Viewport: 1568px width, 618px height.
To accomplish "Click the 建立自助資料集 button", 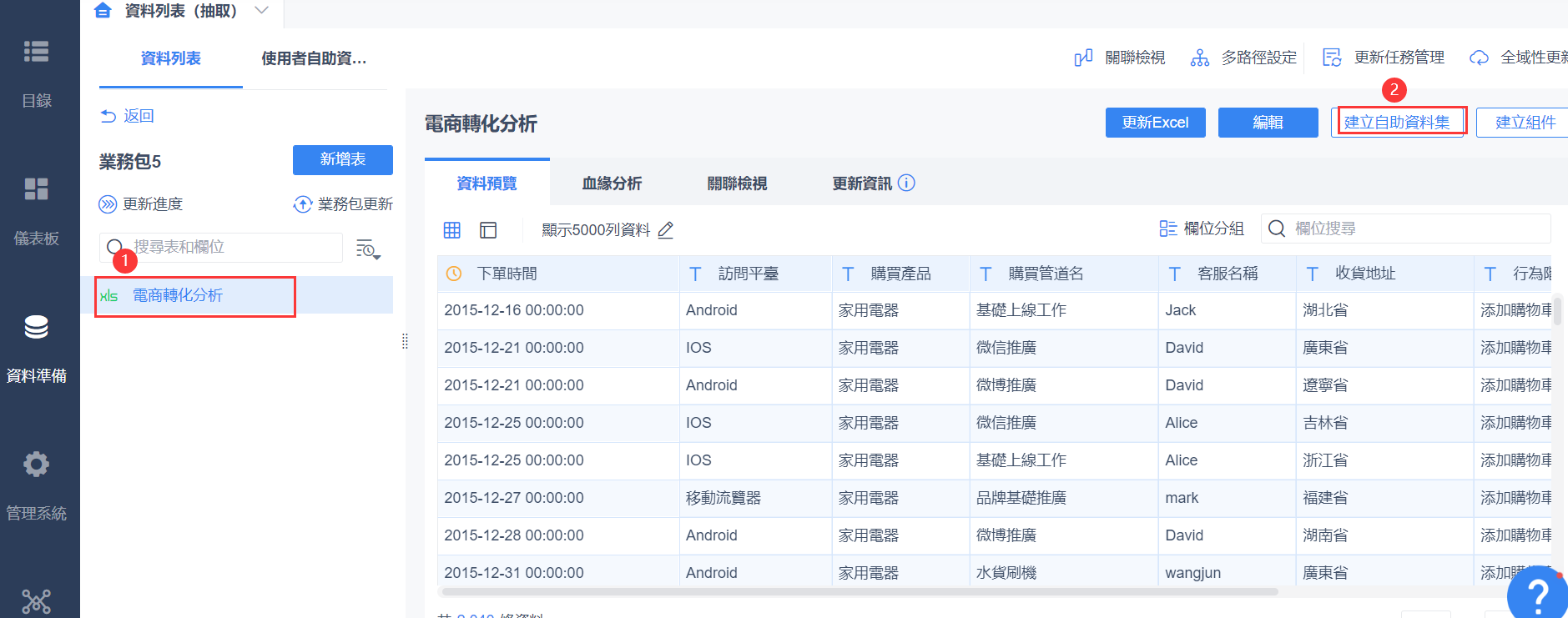I will (1397, 123).
